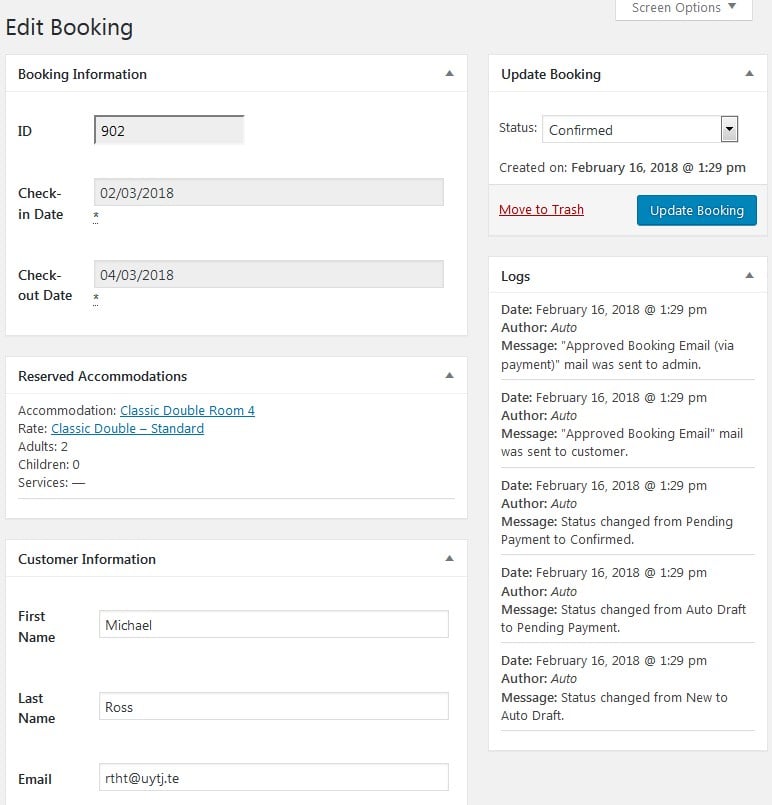
Task: Click the Logs panel header title
Action: click(516, 276)
